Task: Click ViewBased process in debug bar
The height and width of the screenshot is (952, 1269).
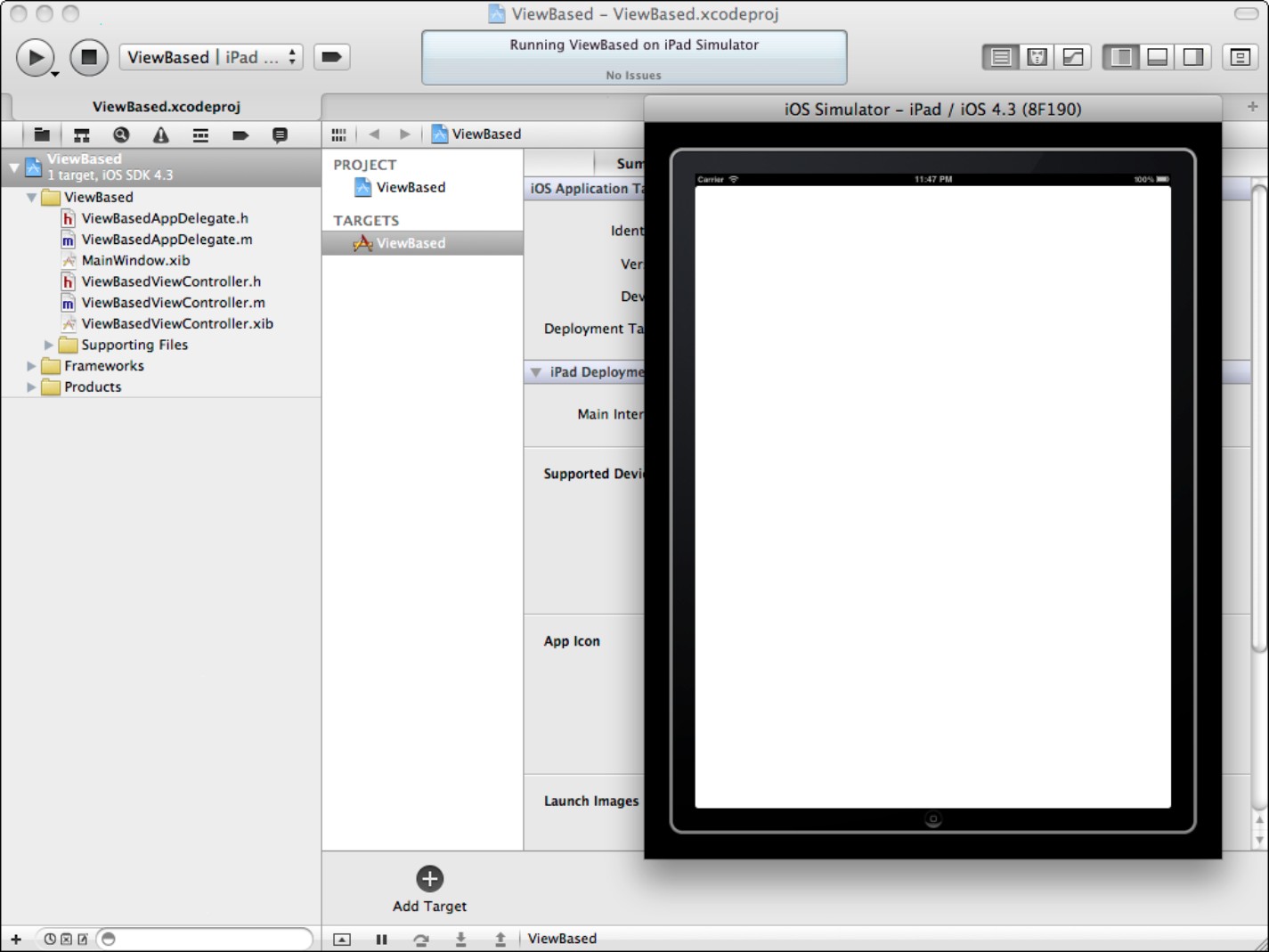Action: 562,939
